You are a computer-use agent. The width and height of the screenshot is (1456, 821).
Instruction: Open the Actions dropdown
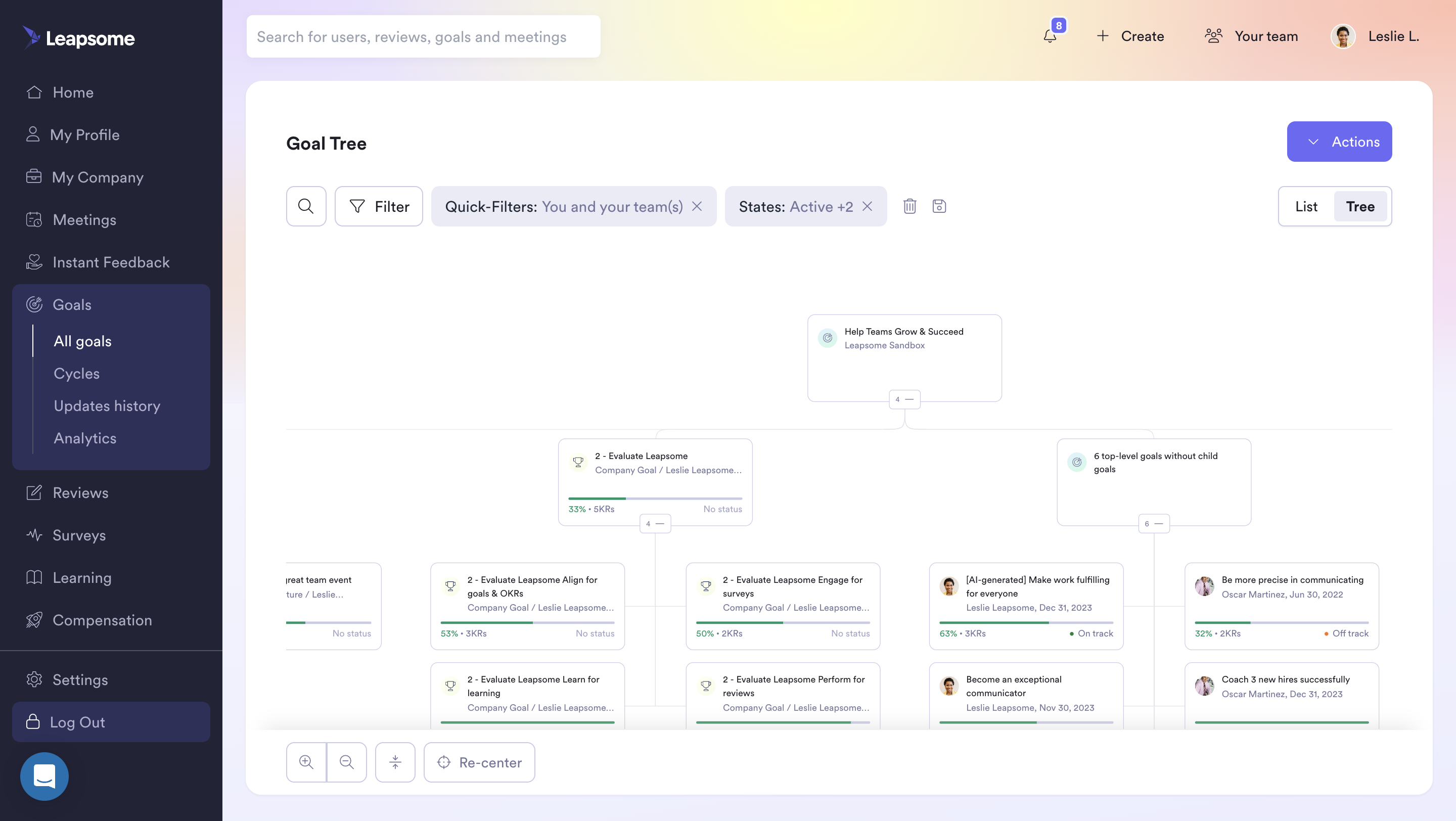[1339, 142]
